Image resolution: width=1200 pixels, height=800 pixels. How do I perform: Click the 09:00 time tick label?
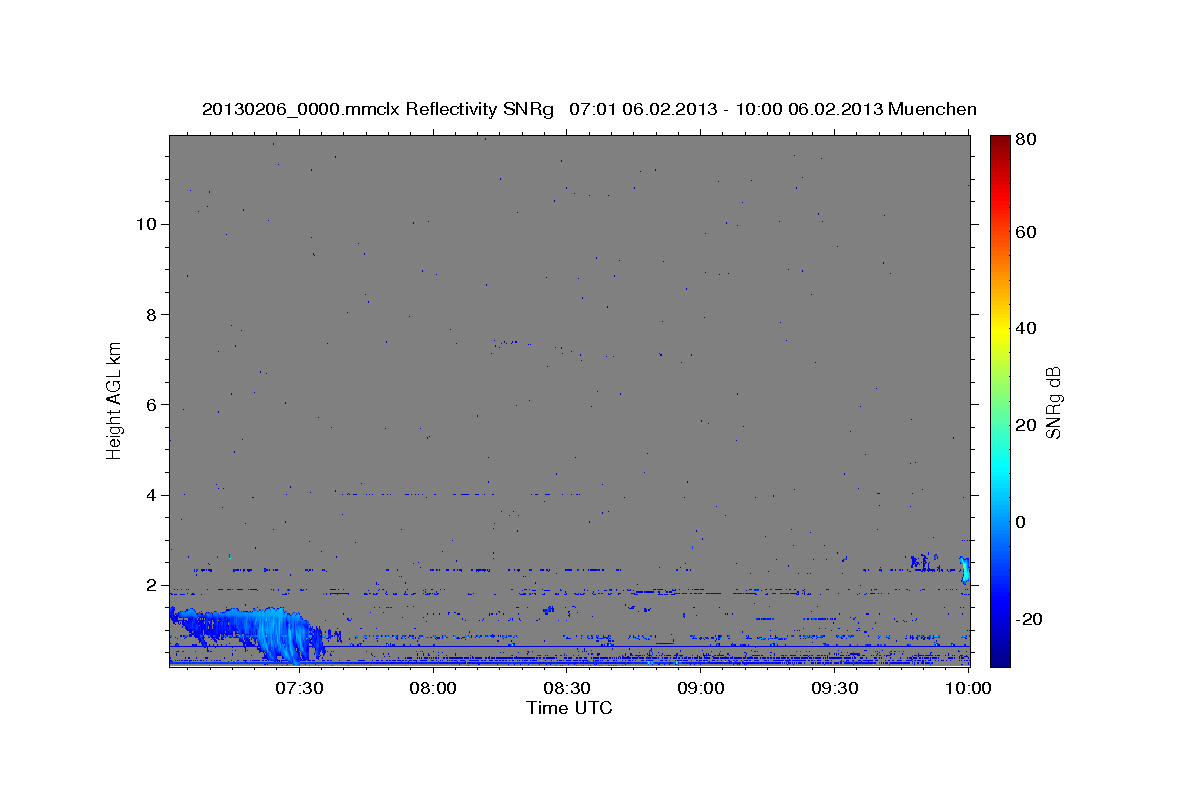(701, 688)
